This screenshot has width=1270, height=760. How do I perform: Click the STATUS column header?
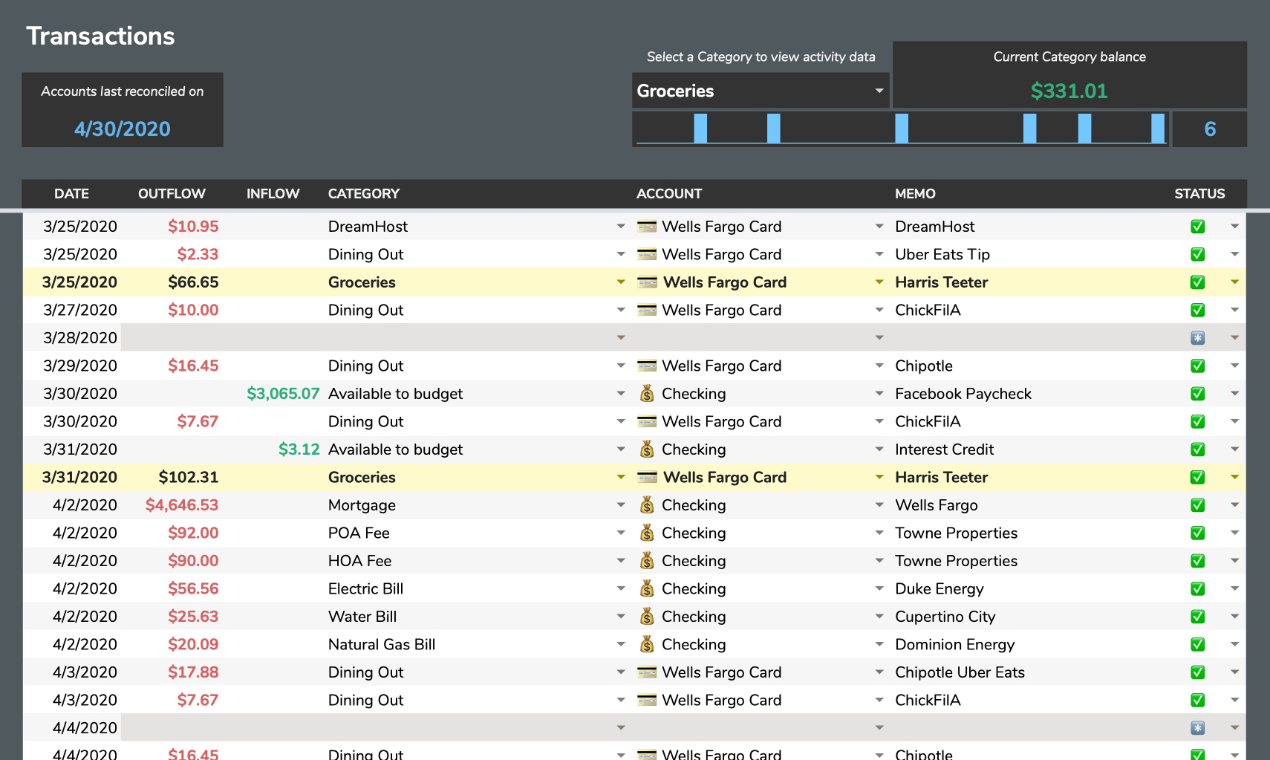pyautogui.click(x=1200, y=194)
